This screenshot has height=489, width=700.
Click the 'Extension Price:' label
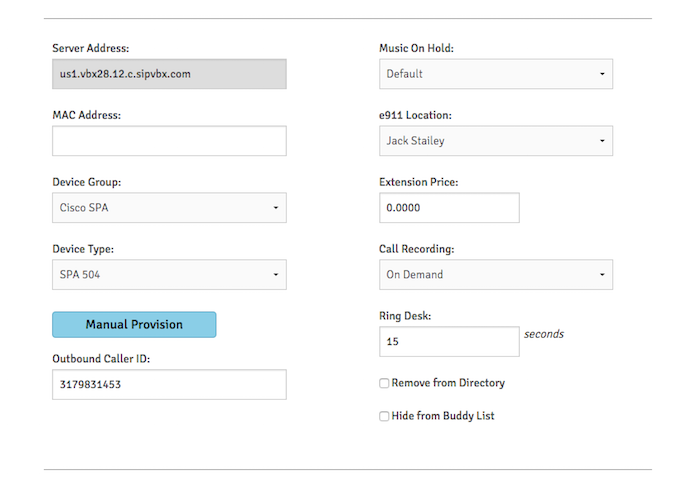[418, 182]
